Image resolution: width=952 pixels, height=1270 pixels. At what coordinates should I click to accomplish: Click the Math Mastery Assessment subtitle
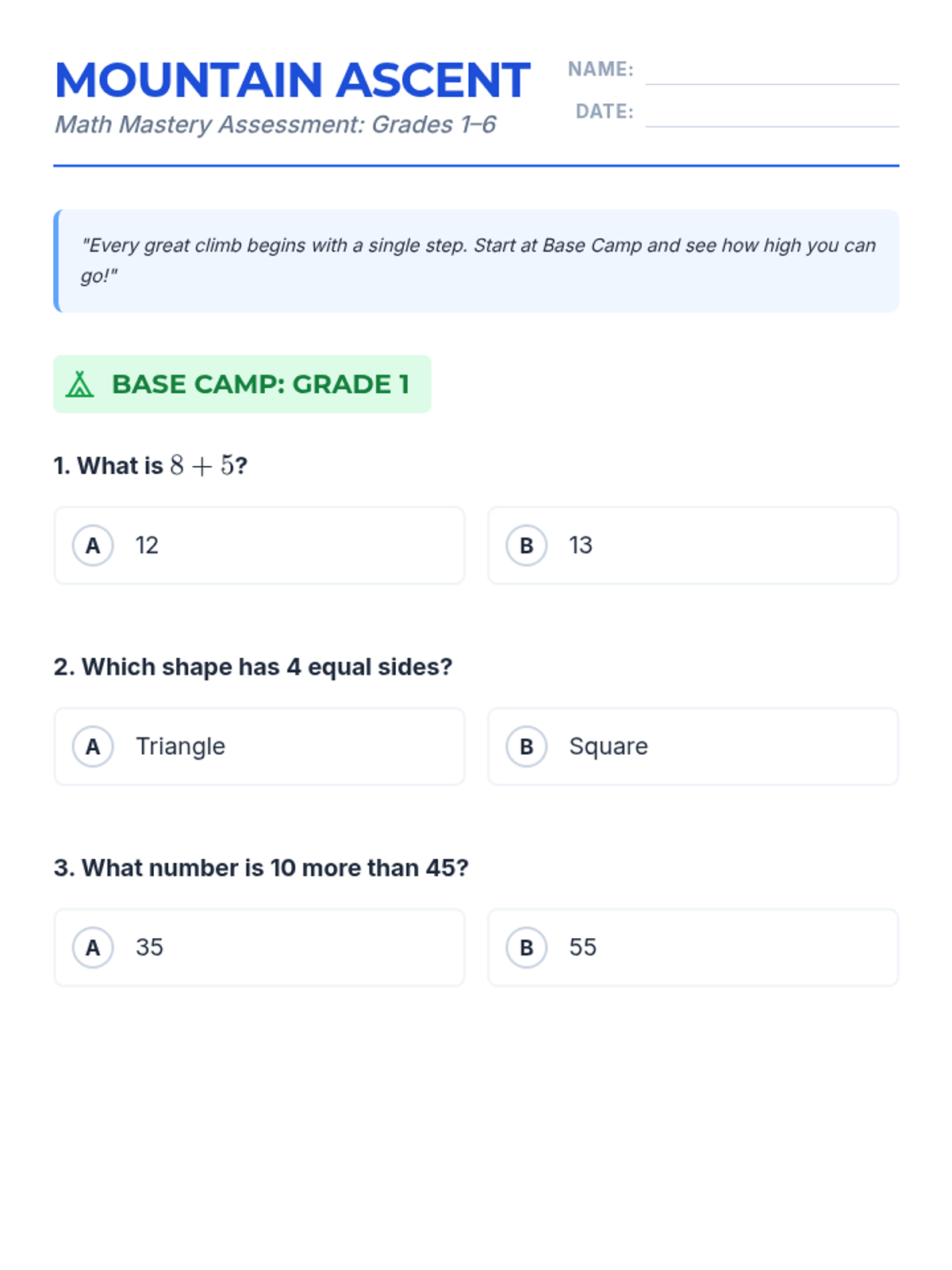click(275, 125)
